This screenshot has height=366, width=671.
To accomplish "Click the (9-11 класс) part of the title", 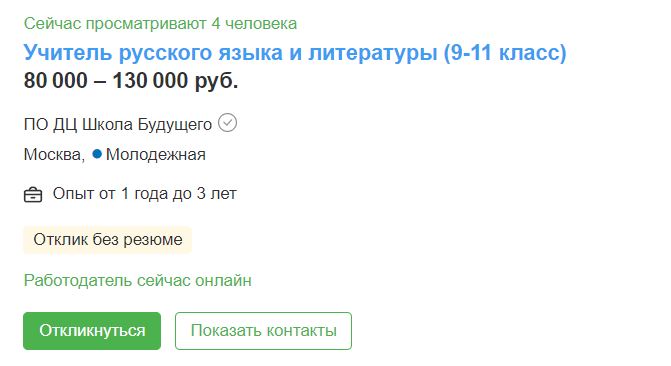I will pos(505,53).
